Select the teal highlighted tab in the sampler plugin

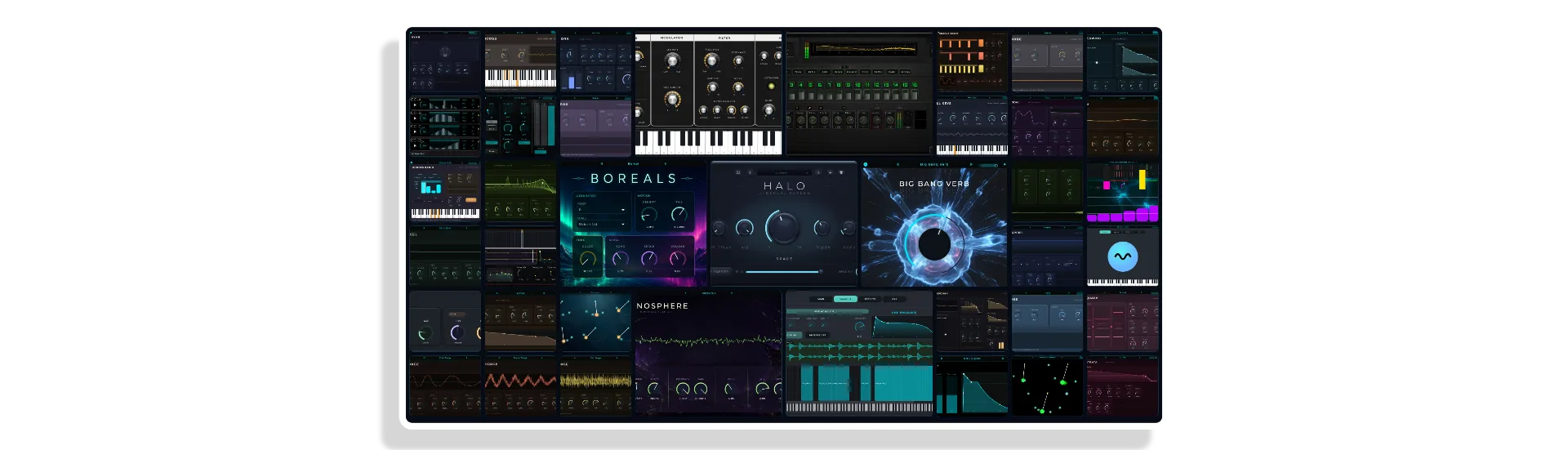(x=845, y=299)
